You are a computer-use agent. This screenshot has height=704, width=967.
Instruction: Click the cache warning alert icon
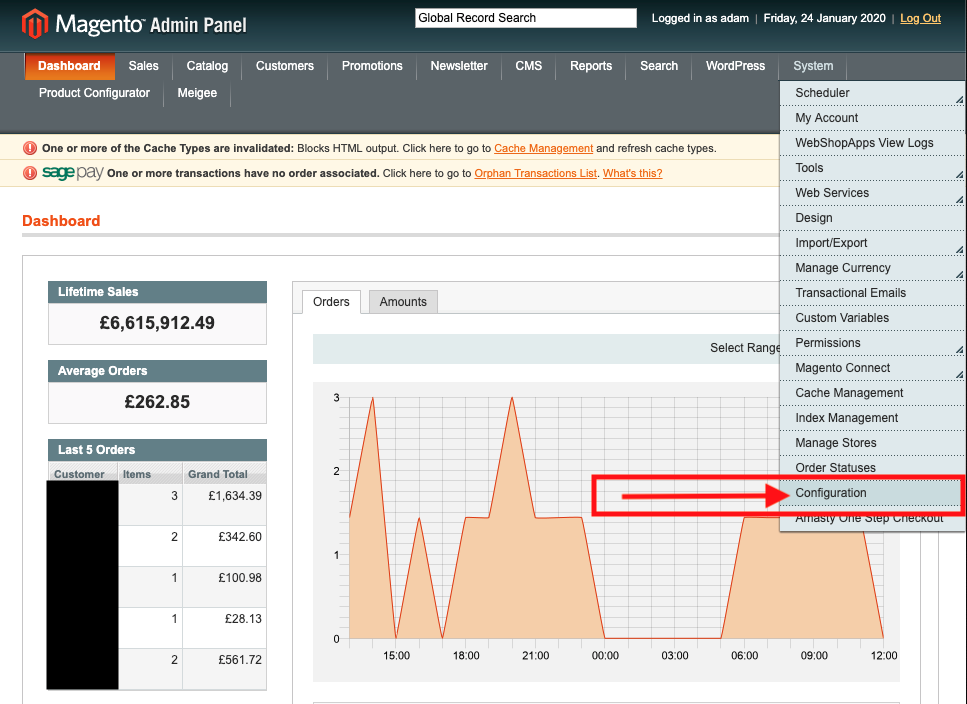30,148
